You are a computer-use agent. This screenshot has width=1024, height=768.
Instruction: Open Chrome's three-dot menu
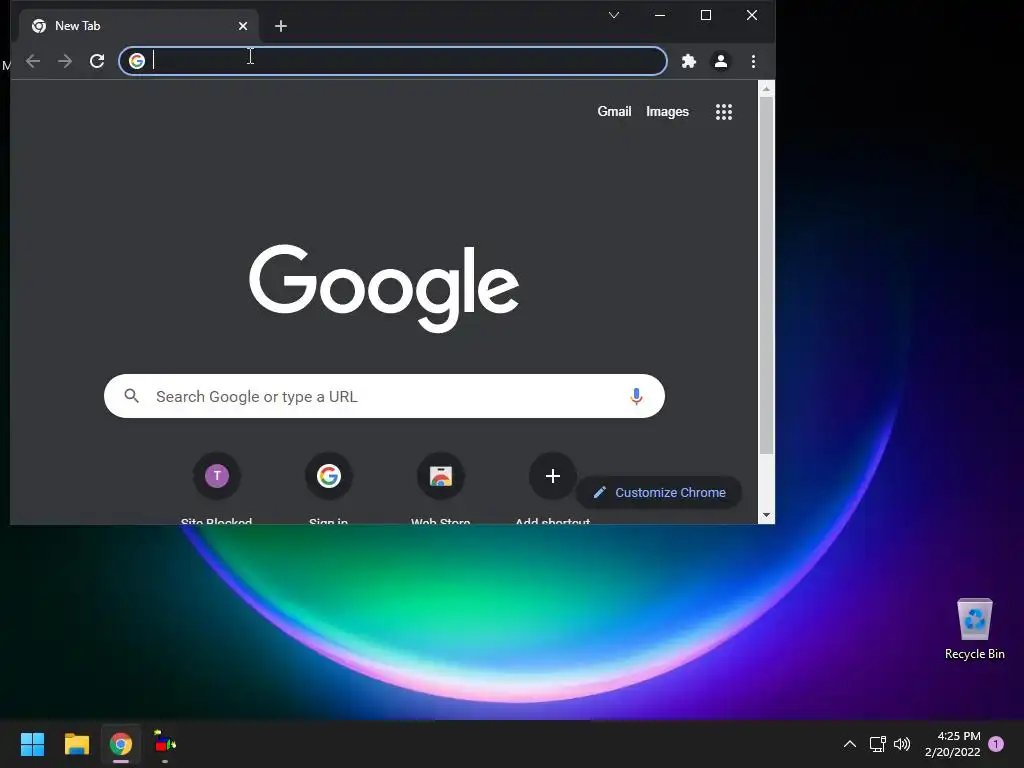pyautogui.click(x=753, y=61)
